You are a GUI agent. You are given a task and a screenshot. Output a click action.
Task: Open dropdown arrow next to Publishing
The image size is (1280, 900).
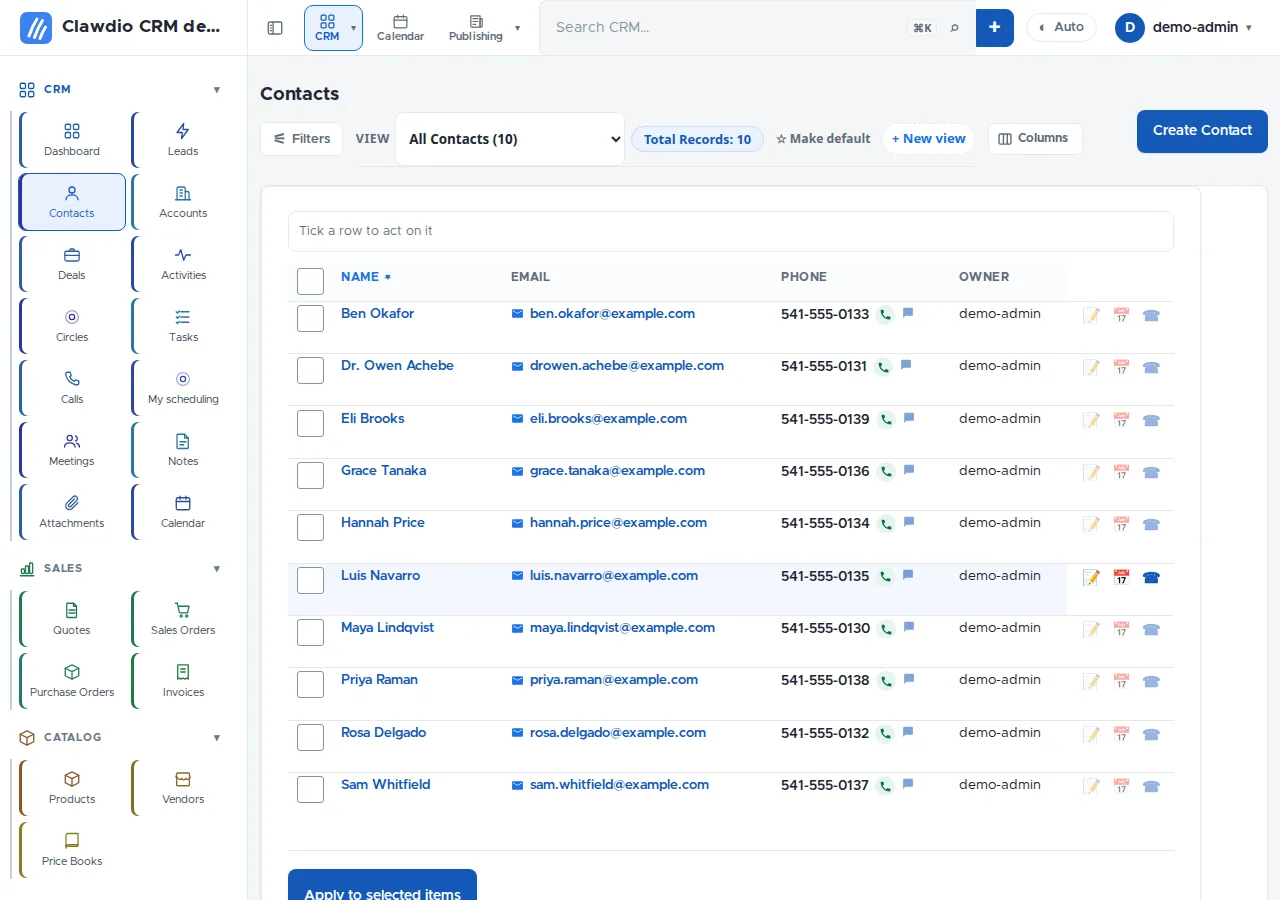(517, 28)
